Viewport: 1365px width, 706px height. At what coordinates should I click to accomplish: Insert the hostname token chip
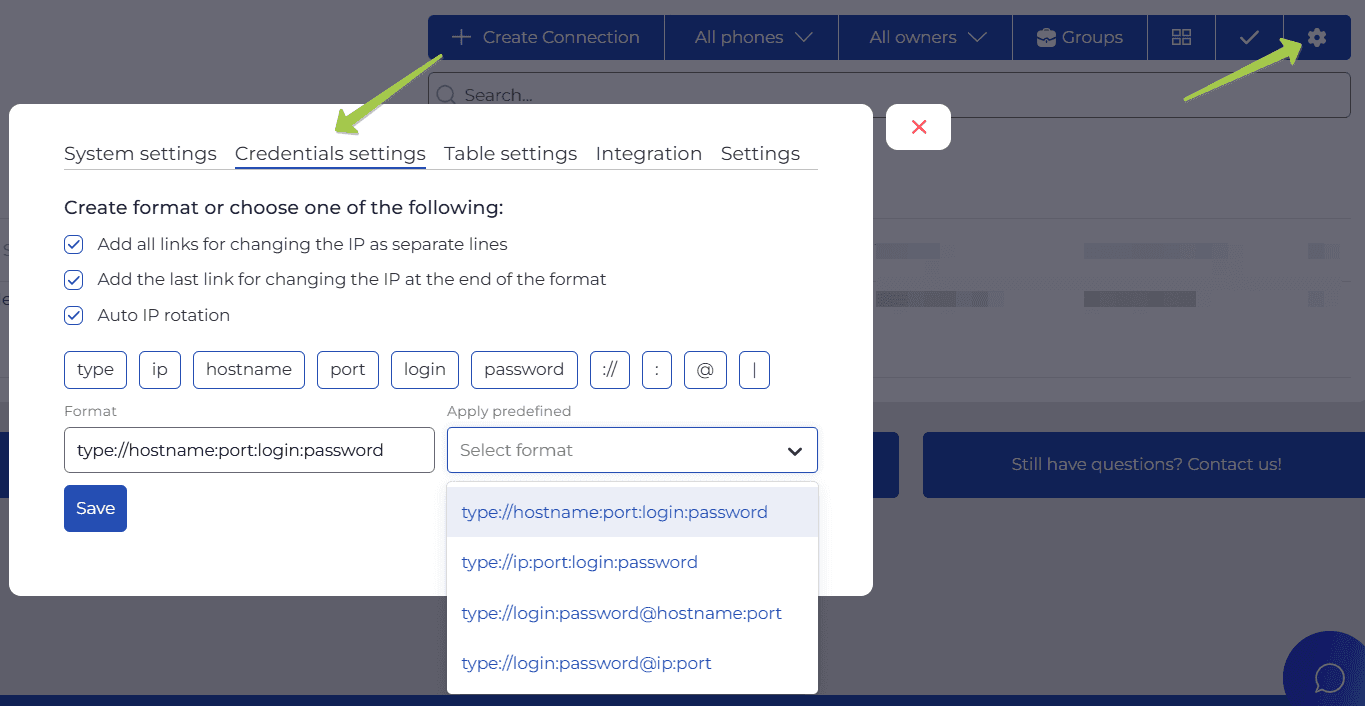(248, 370)
